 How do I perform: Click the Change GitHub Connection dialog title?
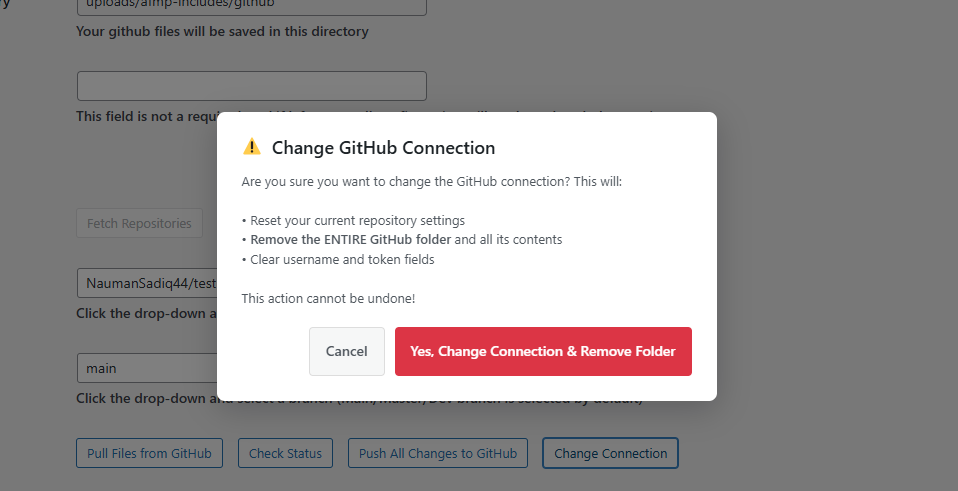point(383,148)
